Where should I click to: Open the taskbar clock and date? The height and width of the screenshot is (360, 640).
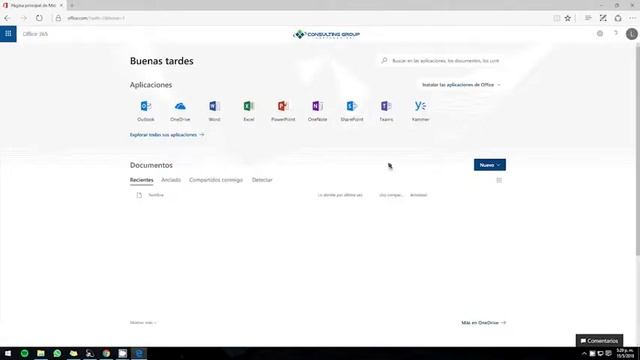pos(625,353)
